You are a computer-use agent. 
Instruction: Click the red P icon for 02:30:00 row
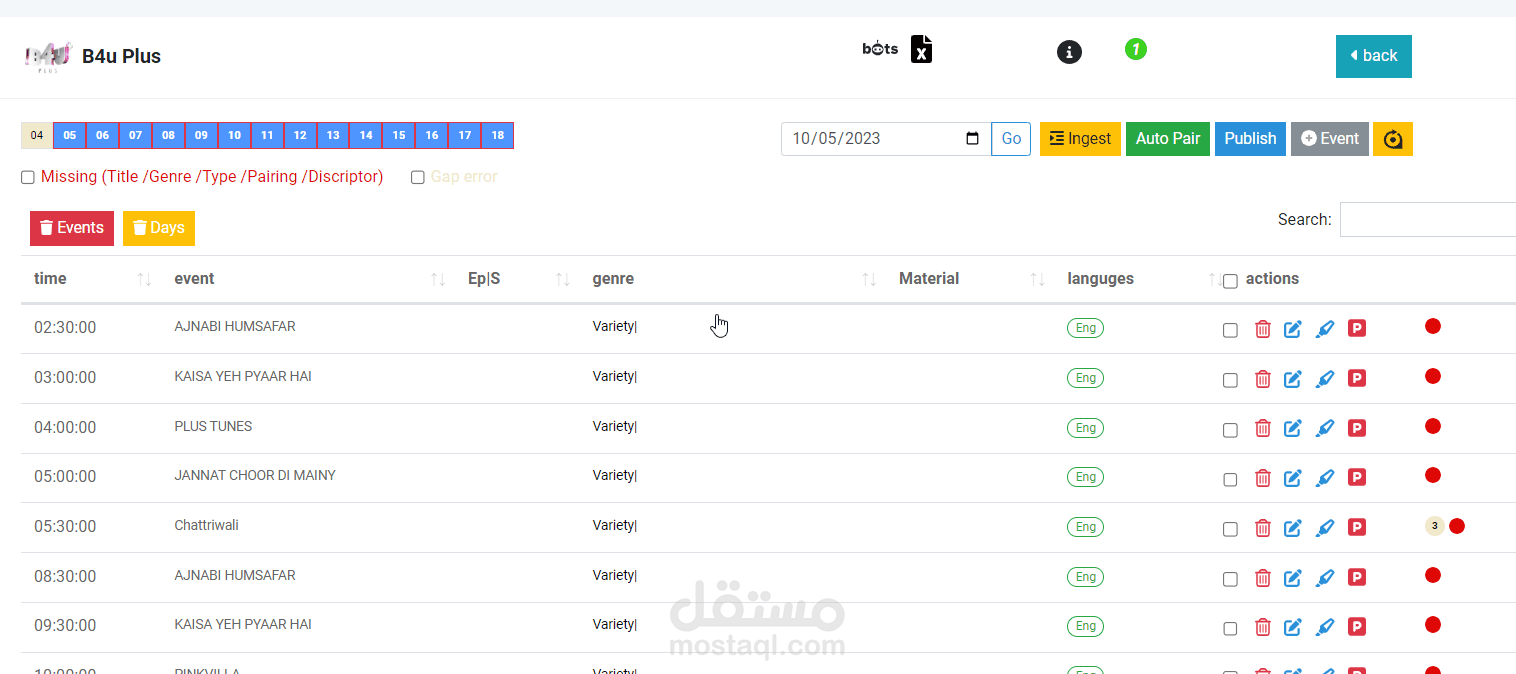click(1357, 328)
